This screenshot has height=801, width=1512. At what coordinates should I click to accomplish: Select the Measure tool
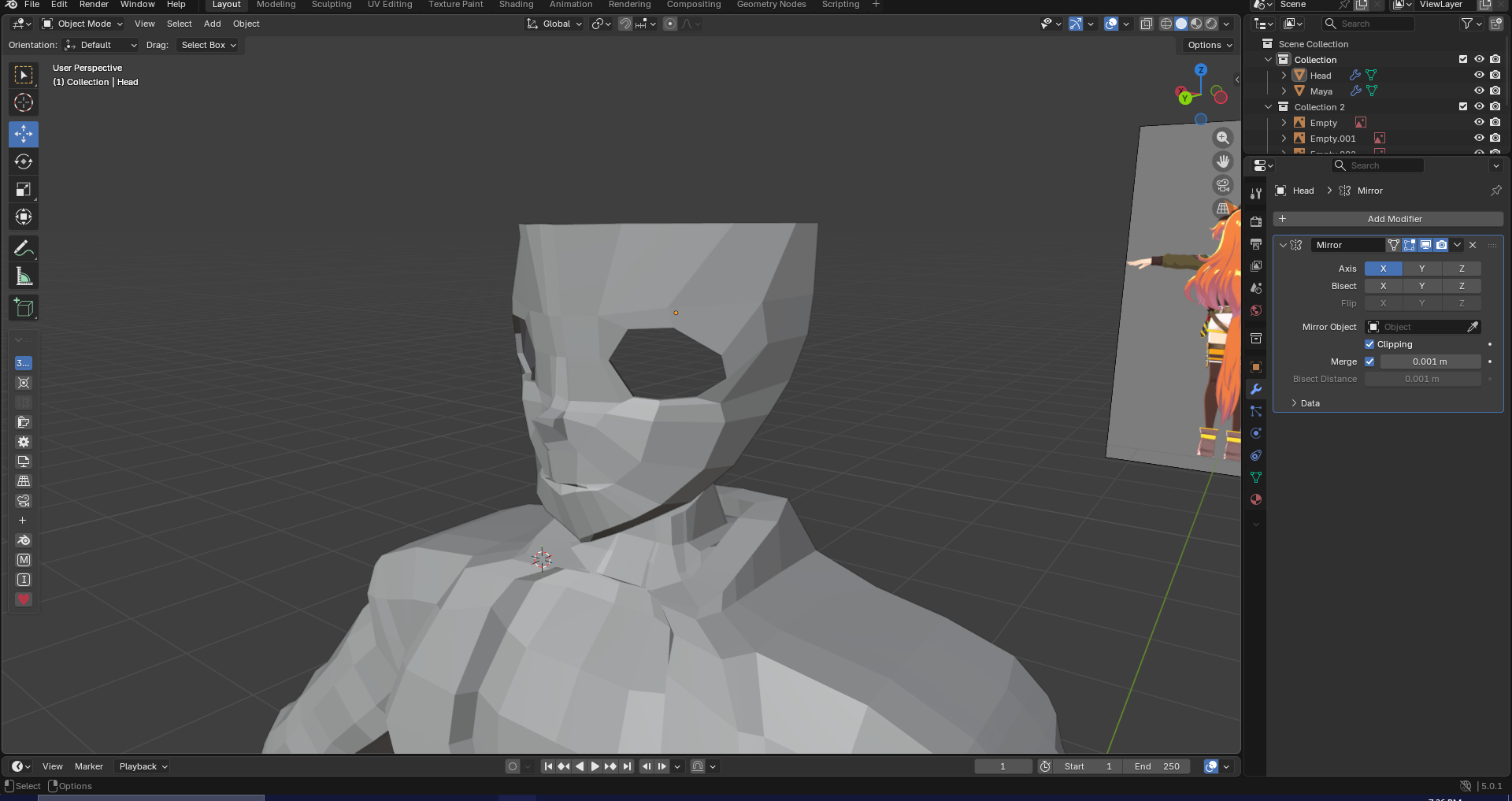(24, 276)
